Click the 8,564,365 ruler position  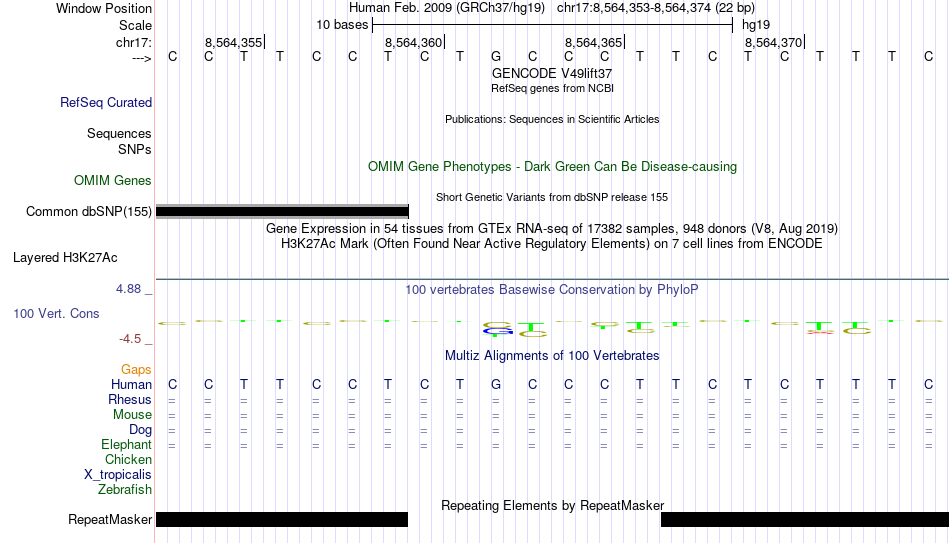[594, 42]
